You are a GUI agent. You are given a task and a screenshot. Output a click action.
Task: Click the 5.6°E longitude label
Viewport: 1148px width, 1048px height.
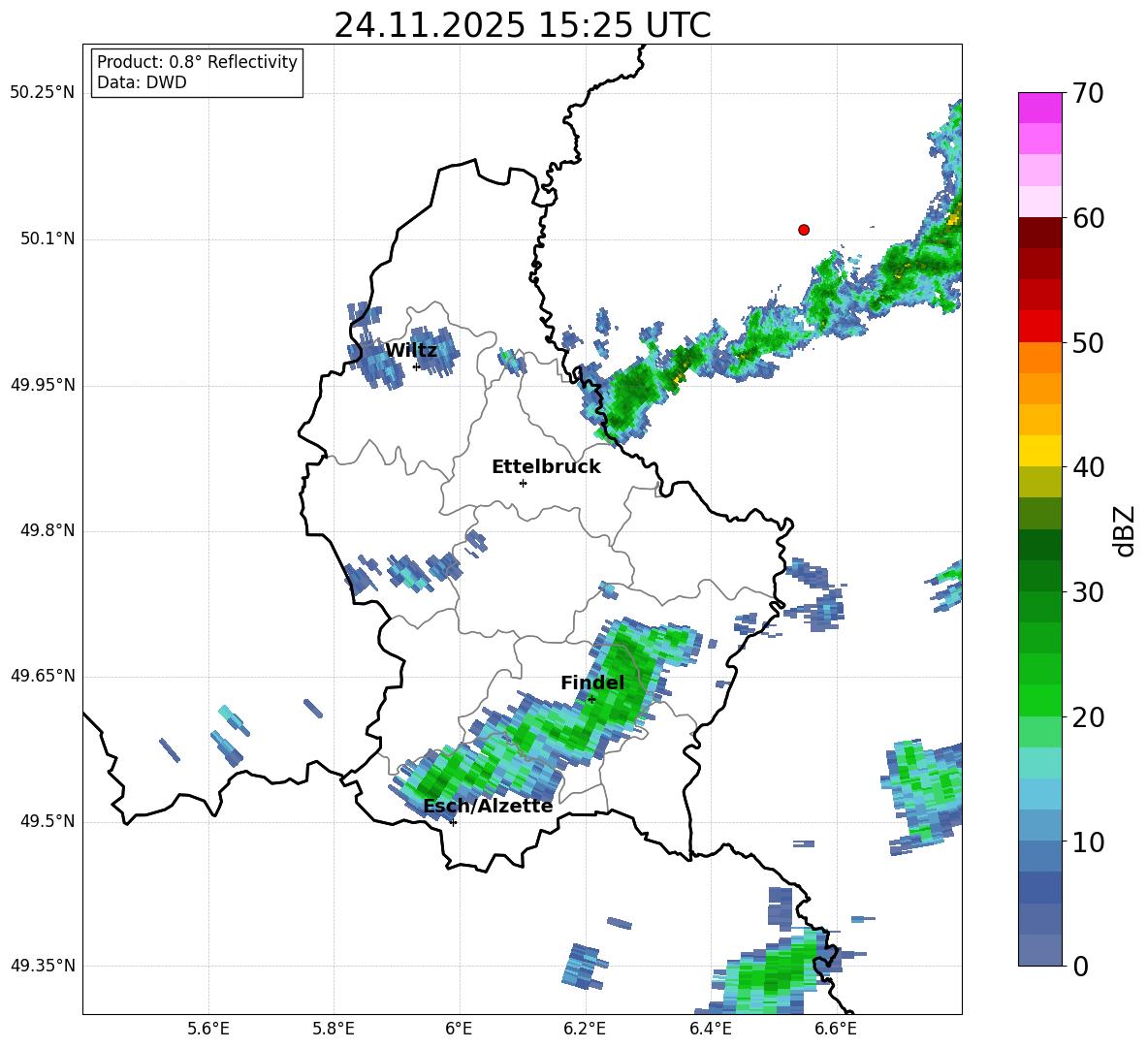(208, 1029)
